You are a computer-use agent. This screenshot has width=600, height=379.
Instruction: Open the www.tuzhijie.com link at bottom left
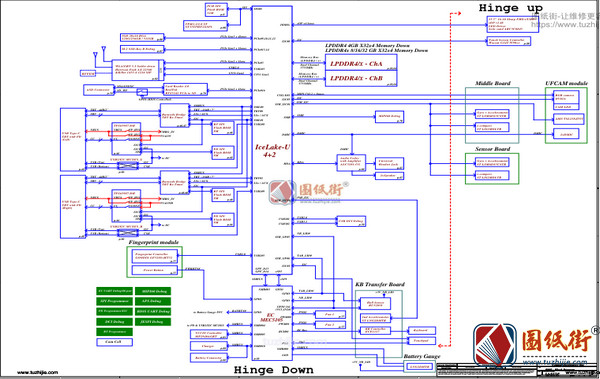click(38, 372)
